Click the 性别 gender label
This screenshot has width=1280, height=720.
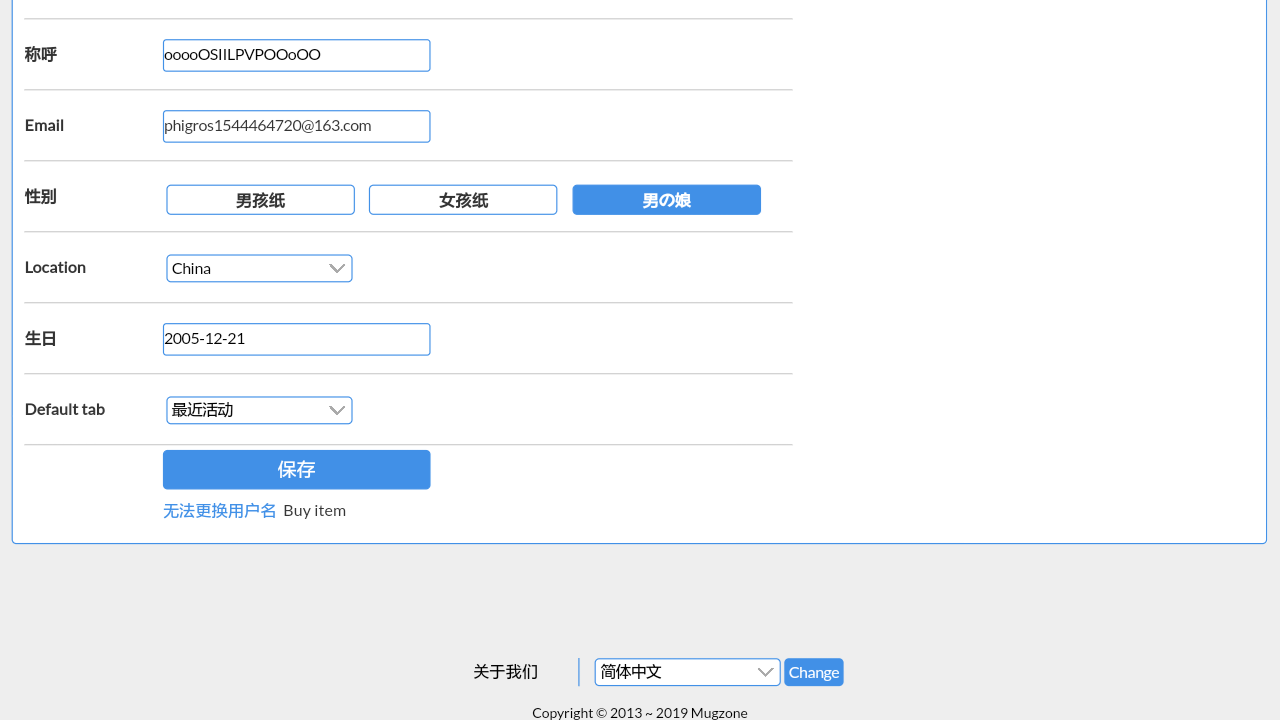tap(41, 196)
